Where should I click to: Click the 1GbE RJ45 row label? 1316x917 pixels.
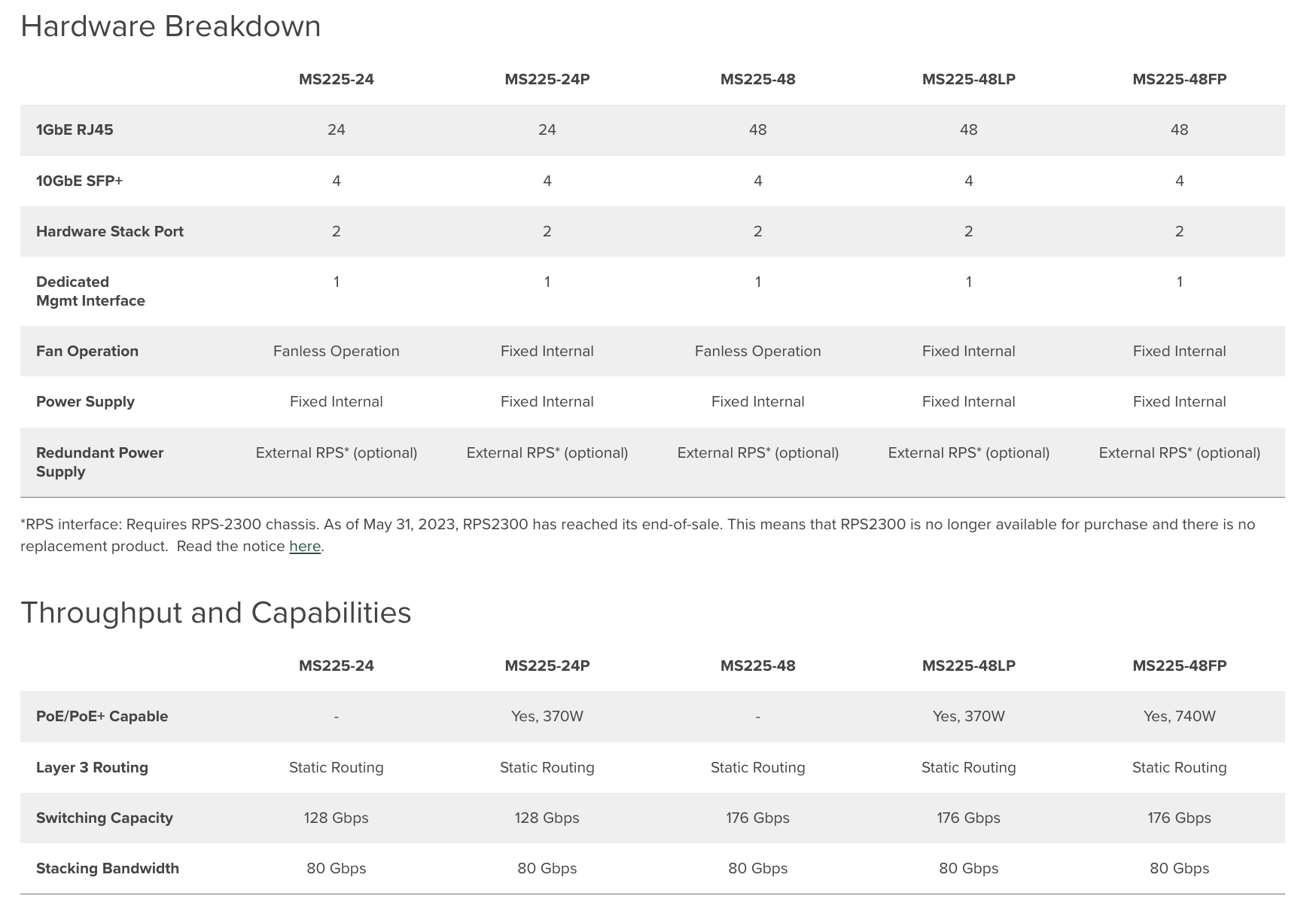click(75, 129)
